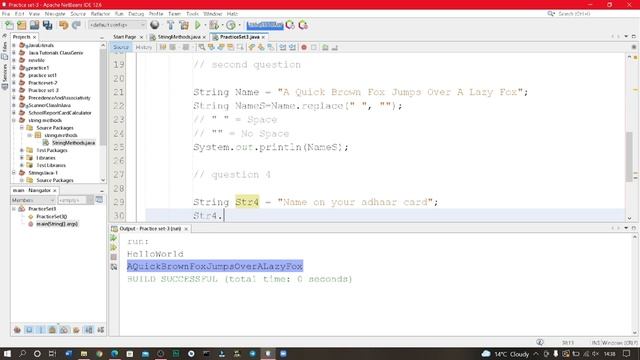Select the Projects panel tab
This screenshot has height=360, width=640.
(x=21, y=37)
